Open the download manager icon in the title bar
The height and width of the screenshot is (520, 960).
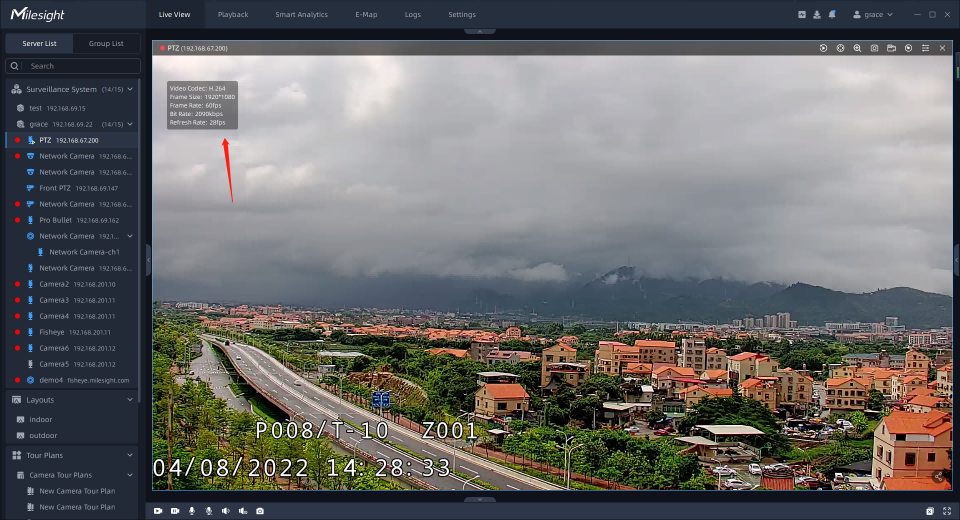coord(817,15)
